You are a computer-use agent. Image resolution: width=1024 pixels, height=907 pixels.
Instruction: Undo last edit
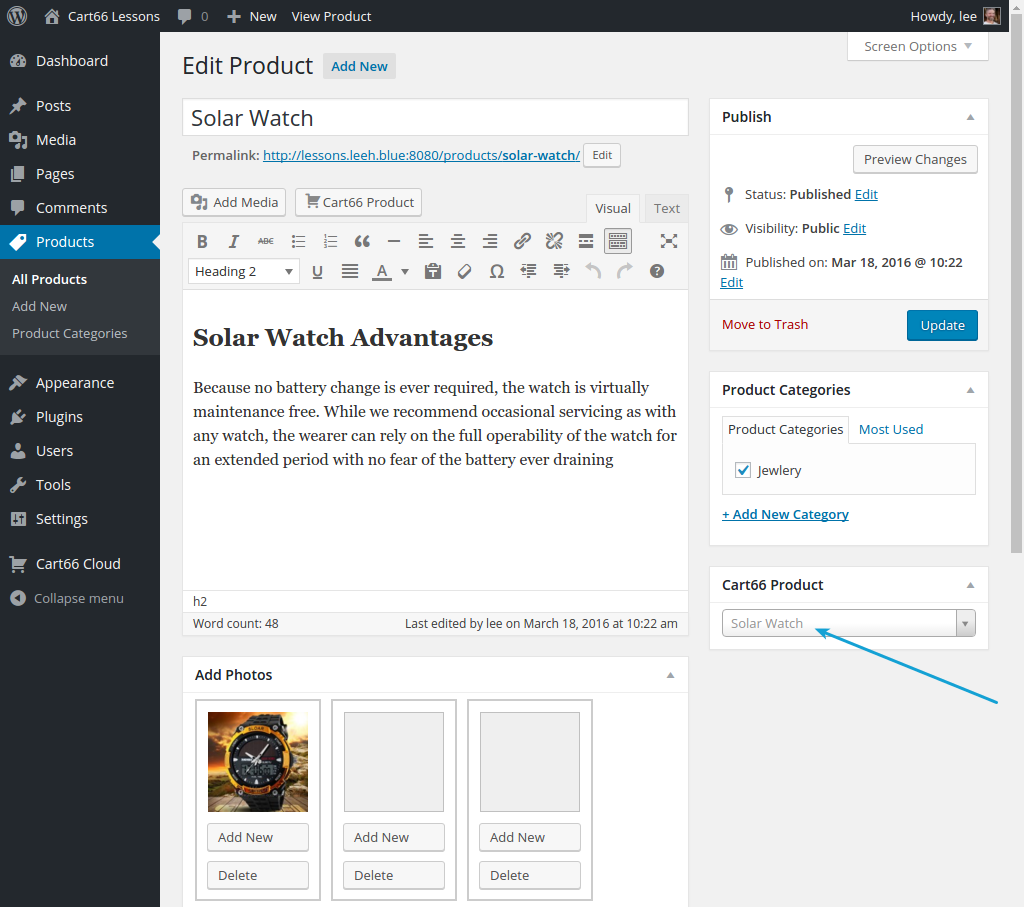tap(592, 272)
